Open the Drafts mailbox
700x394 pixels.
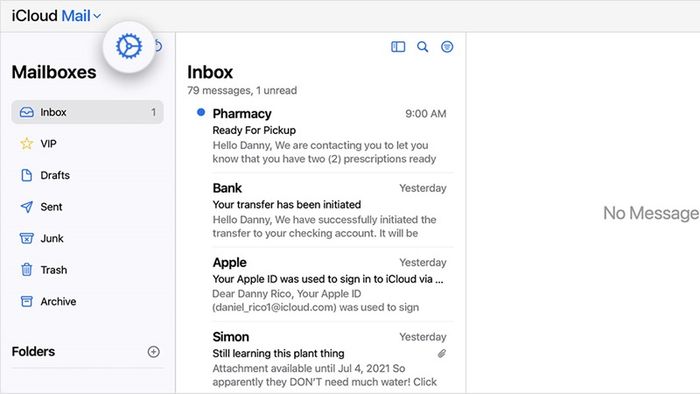[88, 175]
